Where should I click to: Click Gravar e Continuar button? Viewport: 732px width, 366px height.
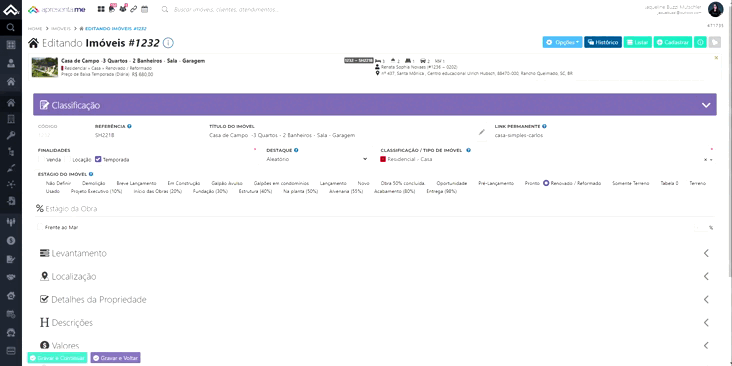pyautogui.click(x=57, y=358)
